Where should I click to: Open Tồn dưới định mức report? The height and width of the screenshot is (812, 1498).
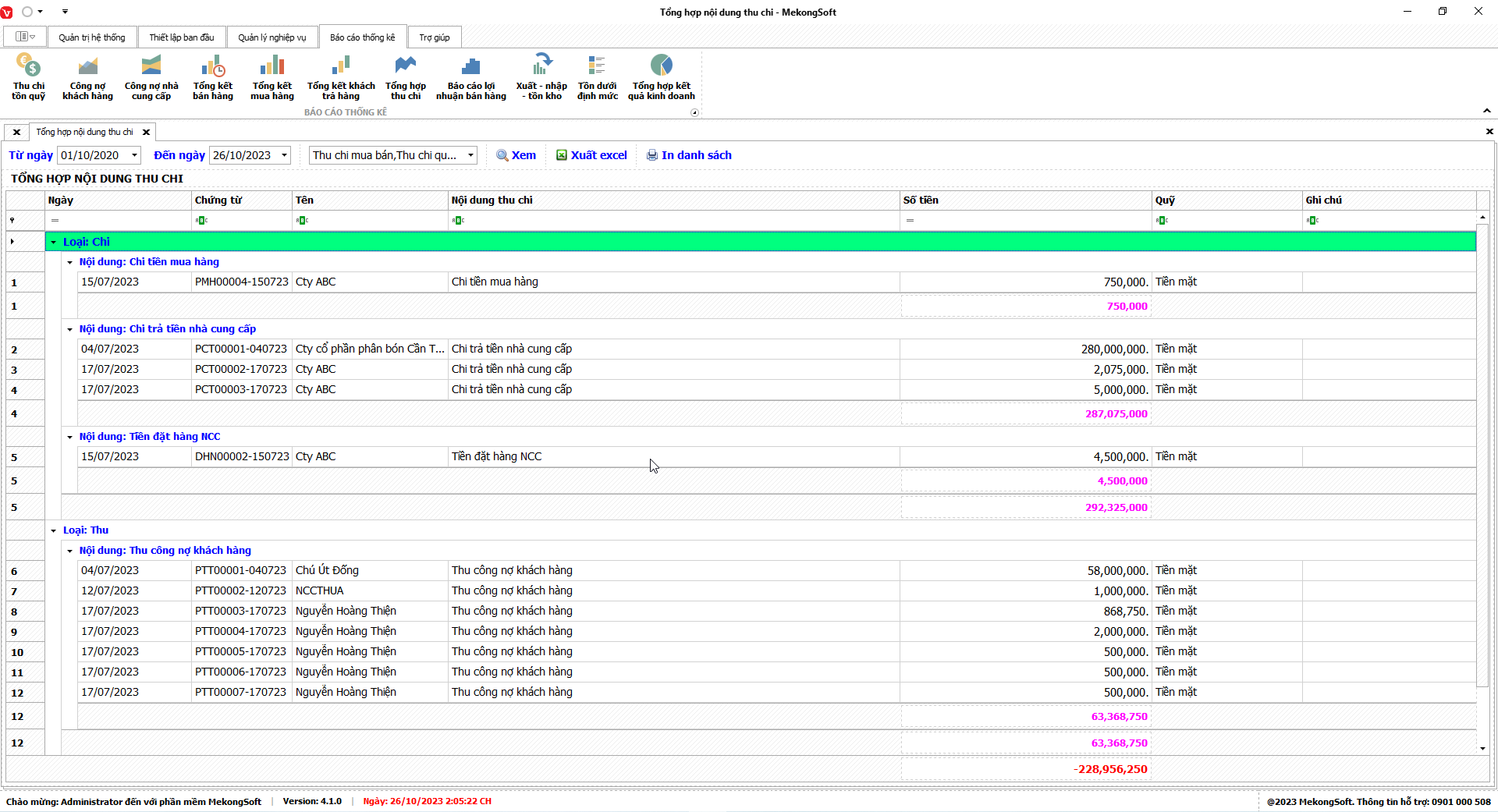(x=597, y=76)
